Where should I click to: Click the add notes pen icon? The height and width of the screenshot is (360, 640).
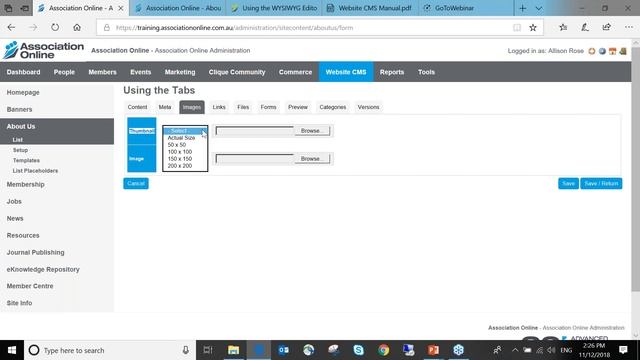tap(585, 27)
